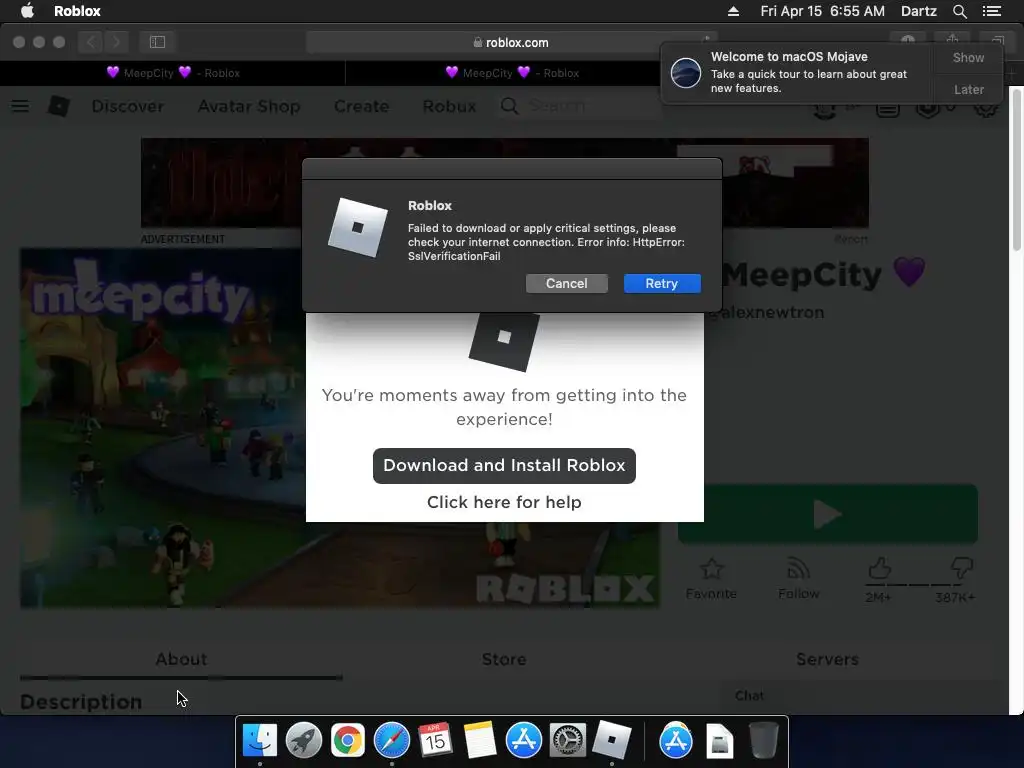This screenshot has height=768, width=1024.
Task: Open the Trash in the Dock
Action: tap(763, 741)
